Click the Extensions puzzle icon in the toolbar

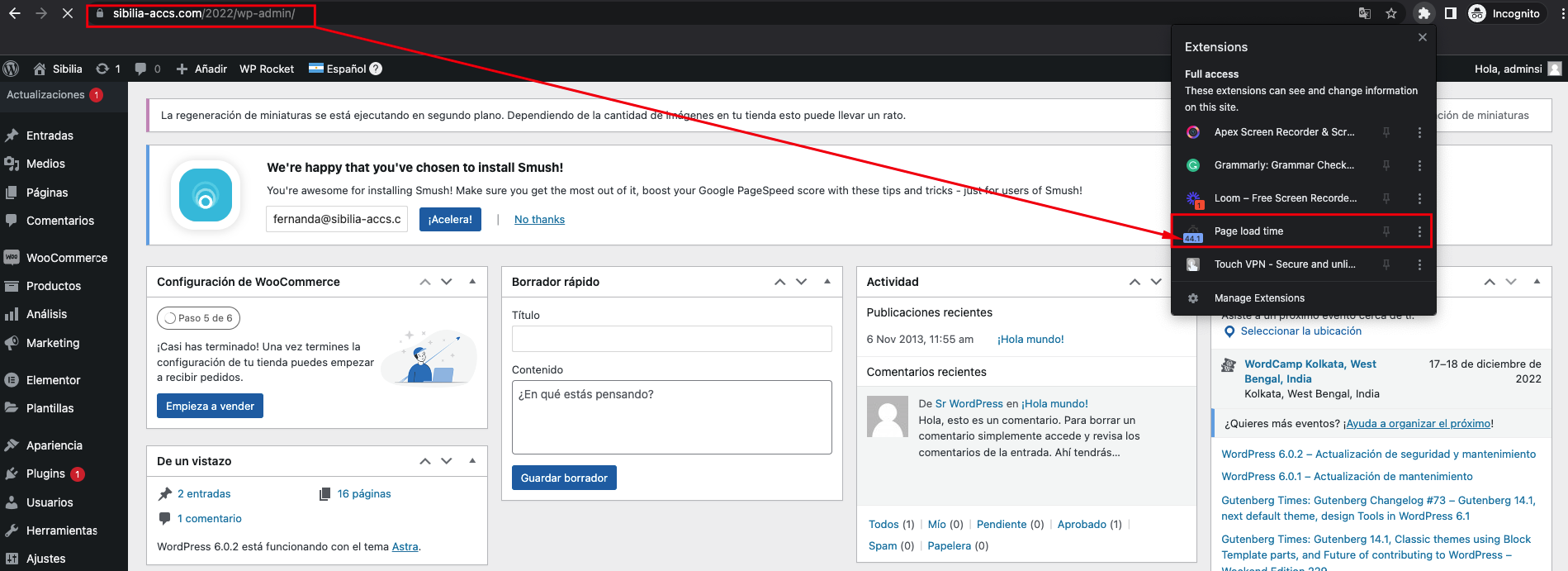(1424, 13)
